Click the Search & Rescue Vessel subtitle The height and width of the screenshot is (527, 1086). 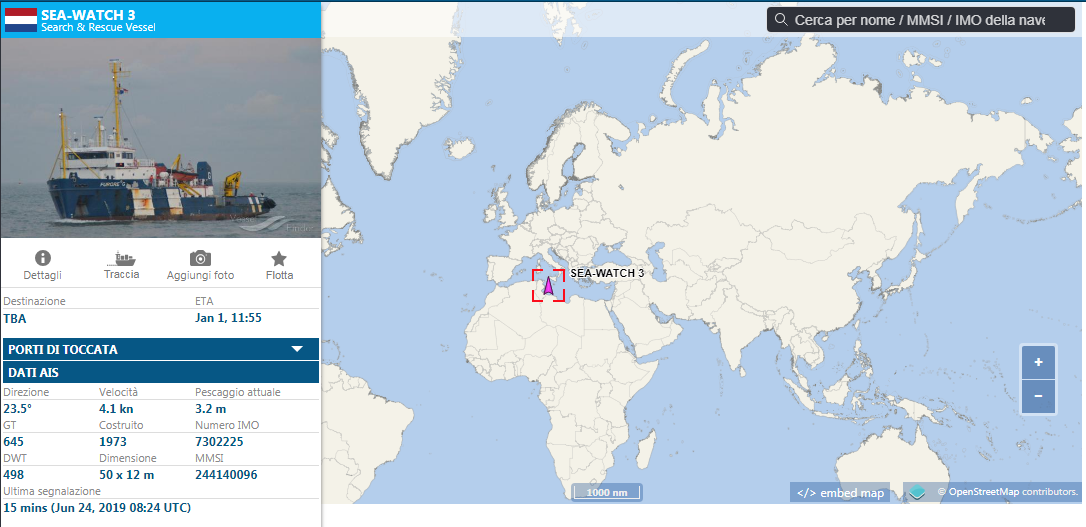tap(98, 28)
